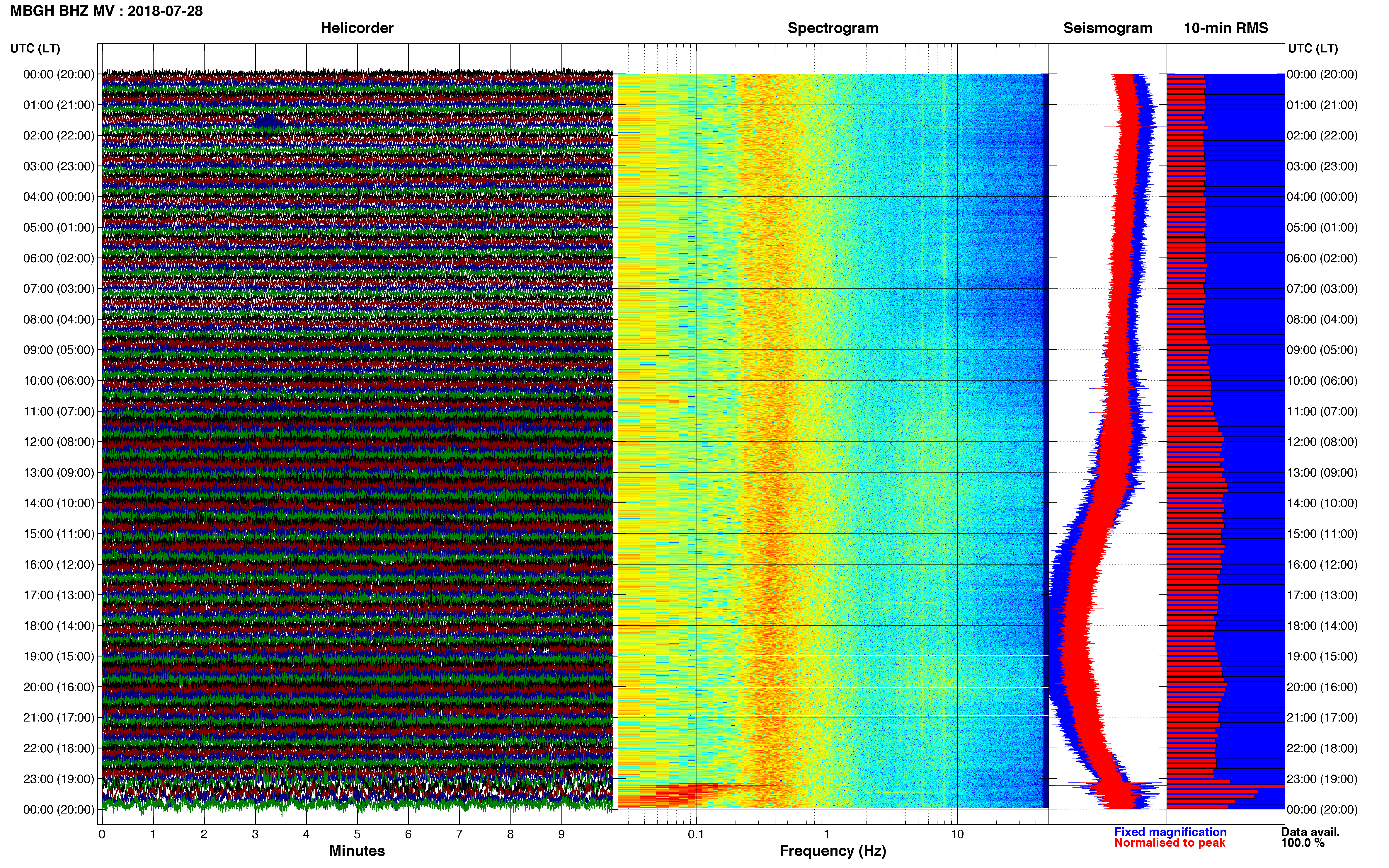
Task: Click the '10-min RMS' panel heading
Action: point(1225,28)
